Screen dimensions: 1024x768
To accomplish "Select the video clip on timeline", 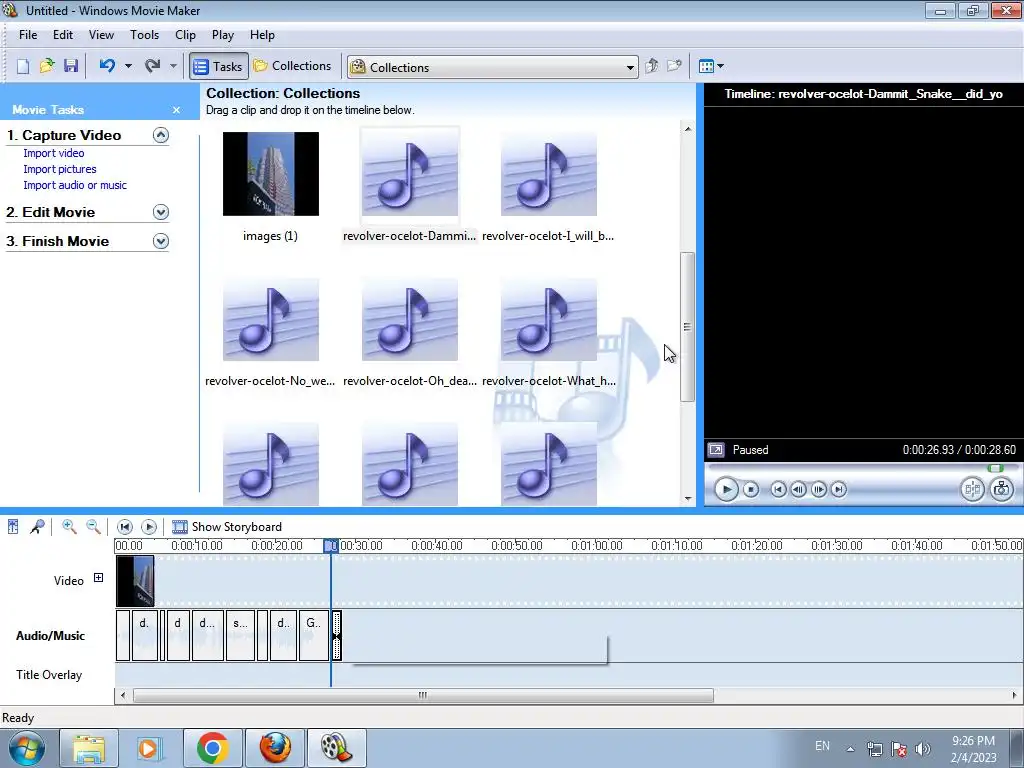I will (135, 581).
